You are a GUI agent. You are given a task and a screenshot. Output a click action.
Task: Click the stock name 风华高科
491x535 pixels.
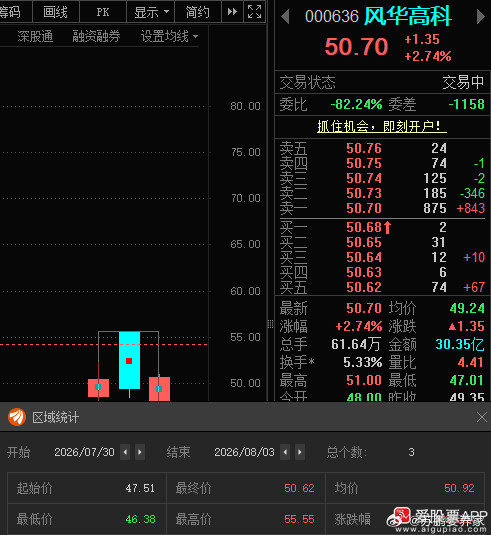[408, 16]
